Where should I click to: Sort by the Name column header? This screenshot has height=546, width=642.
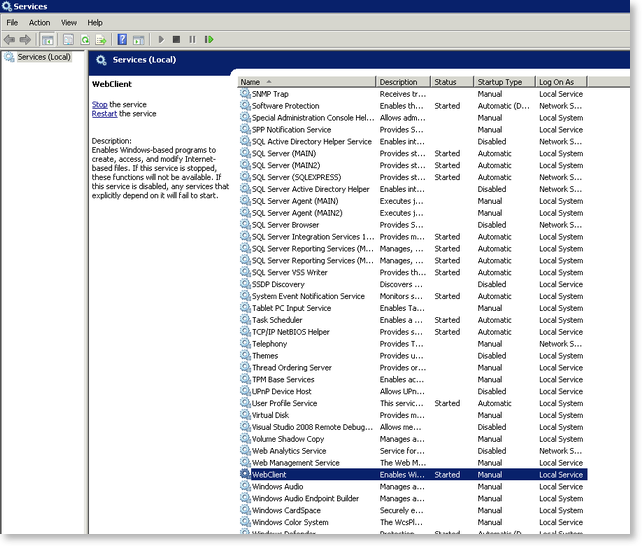tap(306, 82)
